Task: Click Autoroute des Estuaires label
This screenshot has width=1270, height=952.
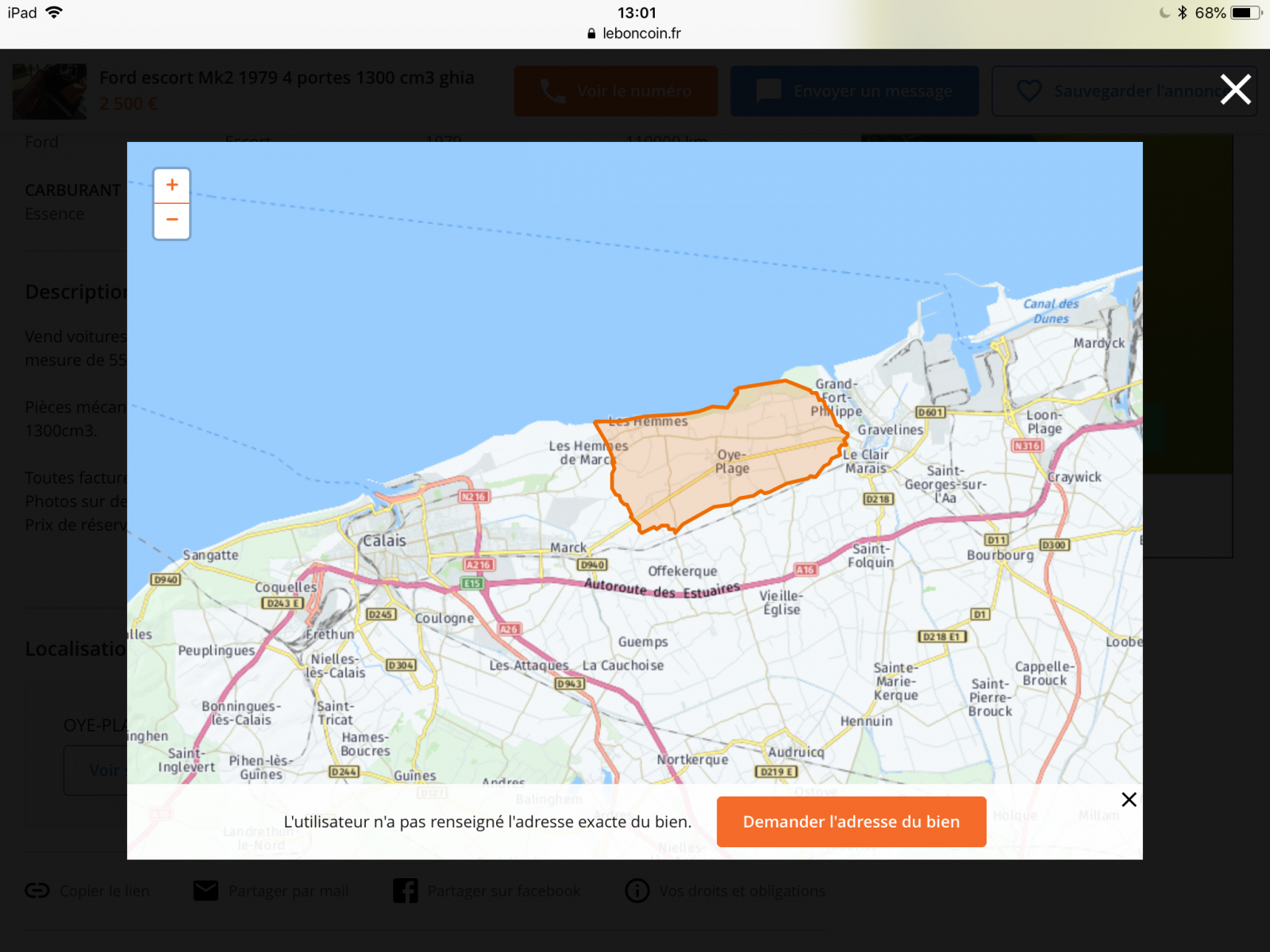Action: pos(662,588)
